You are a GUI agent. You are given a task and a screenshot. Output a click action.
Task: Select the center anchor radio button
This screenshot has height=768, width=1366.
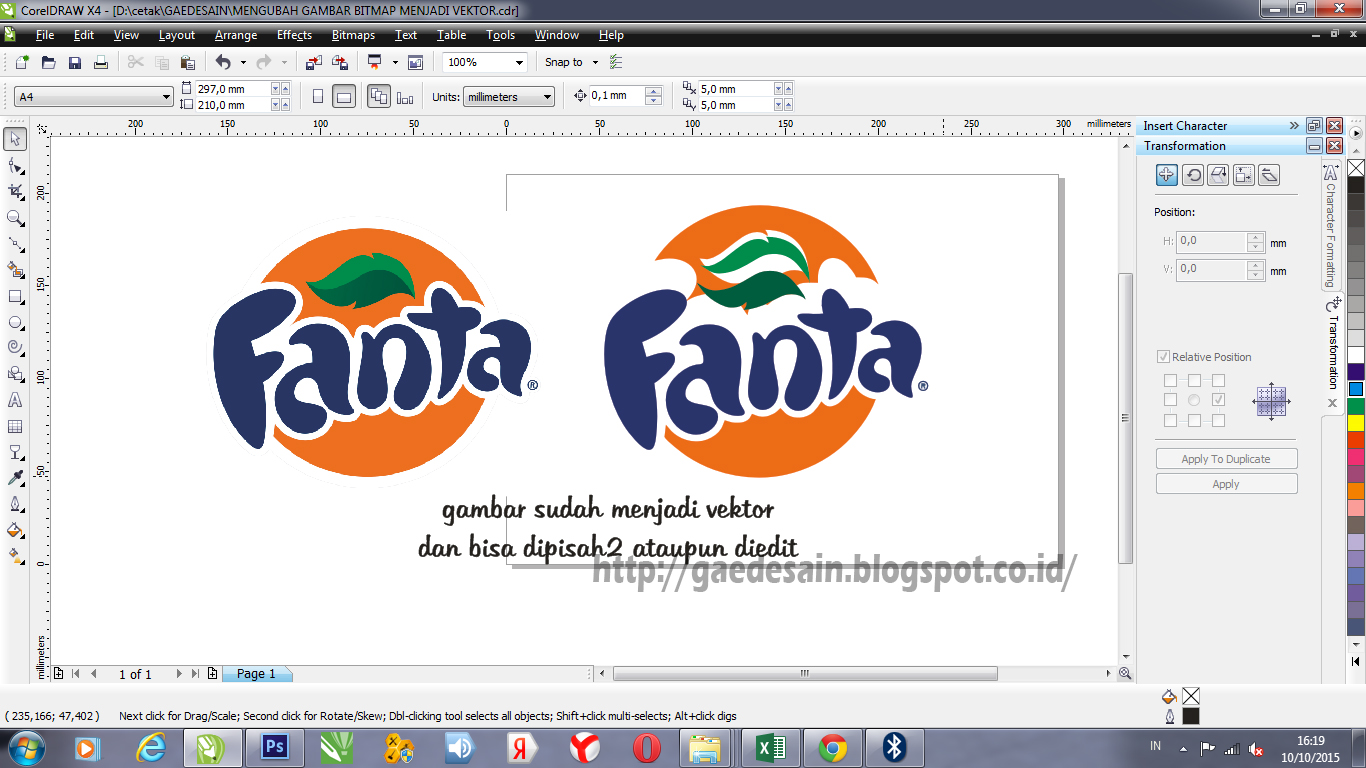coord(1194,400)
